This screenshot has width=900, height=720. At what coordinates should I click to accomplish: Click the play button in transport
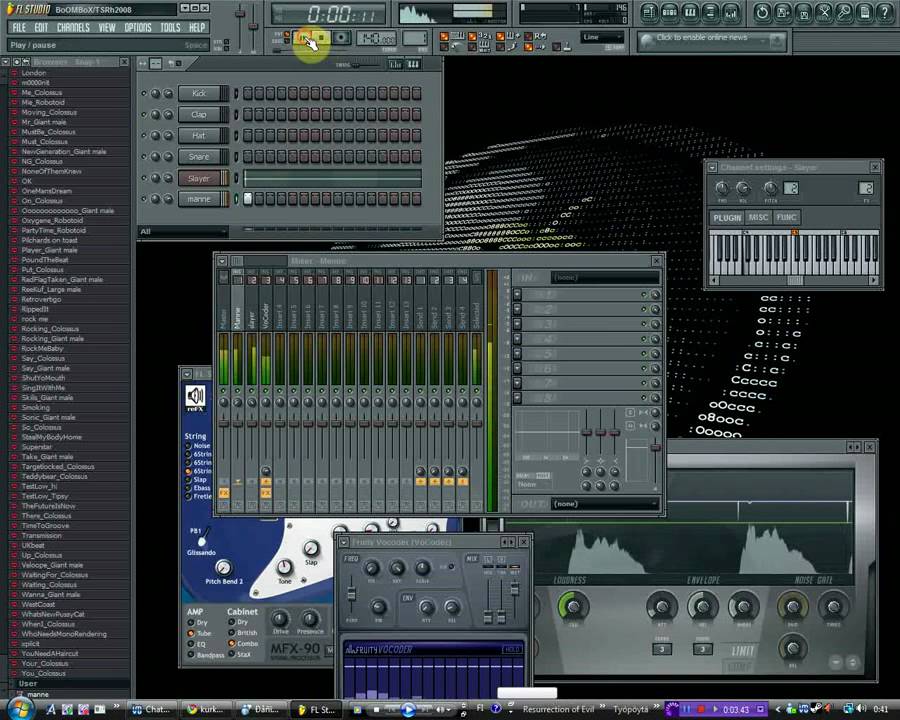pyautogui.click(x=303, y=38)
